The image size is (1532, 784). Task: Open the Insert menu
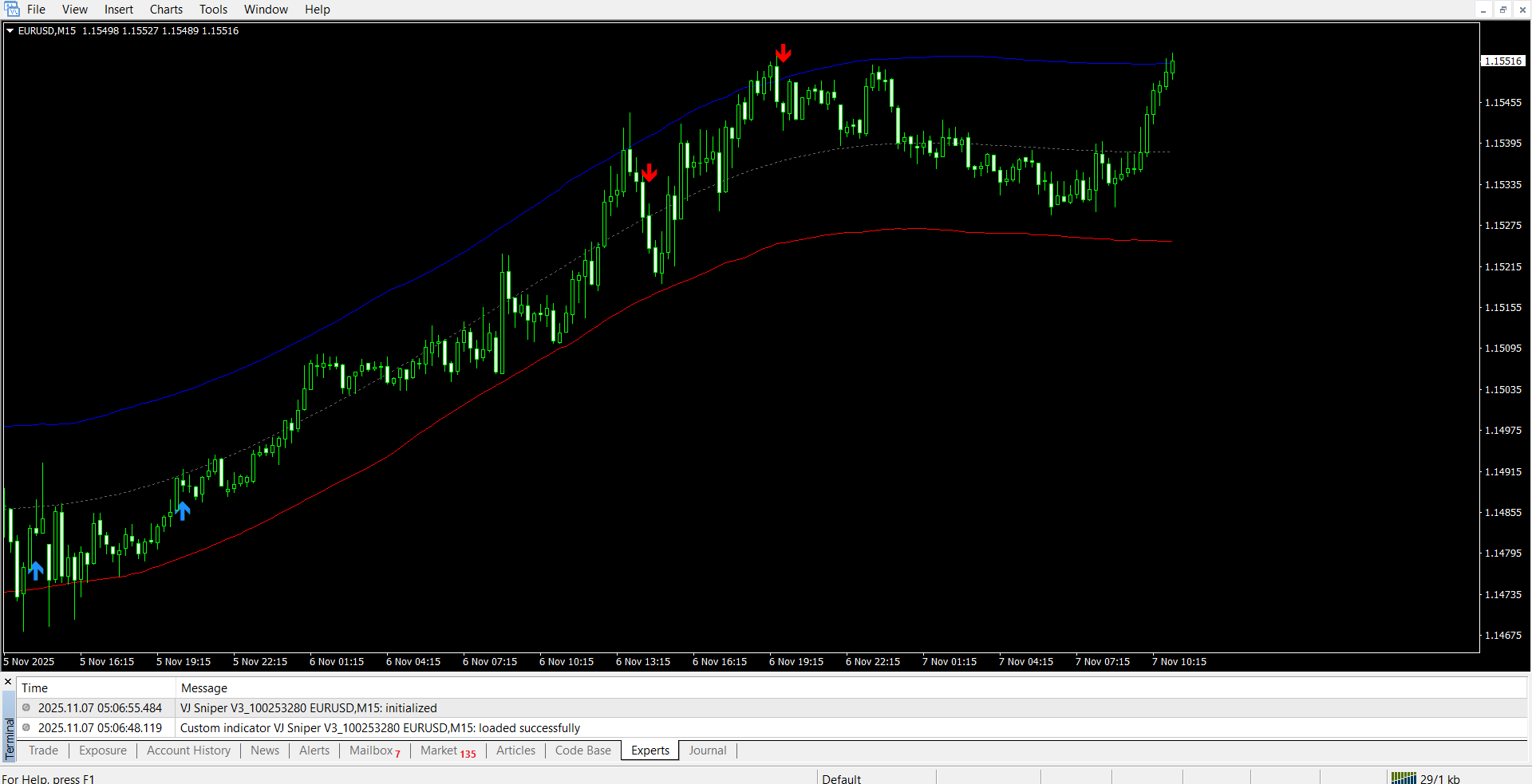[x=119, y=10]
